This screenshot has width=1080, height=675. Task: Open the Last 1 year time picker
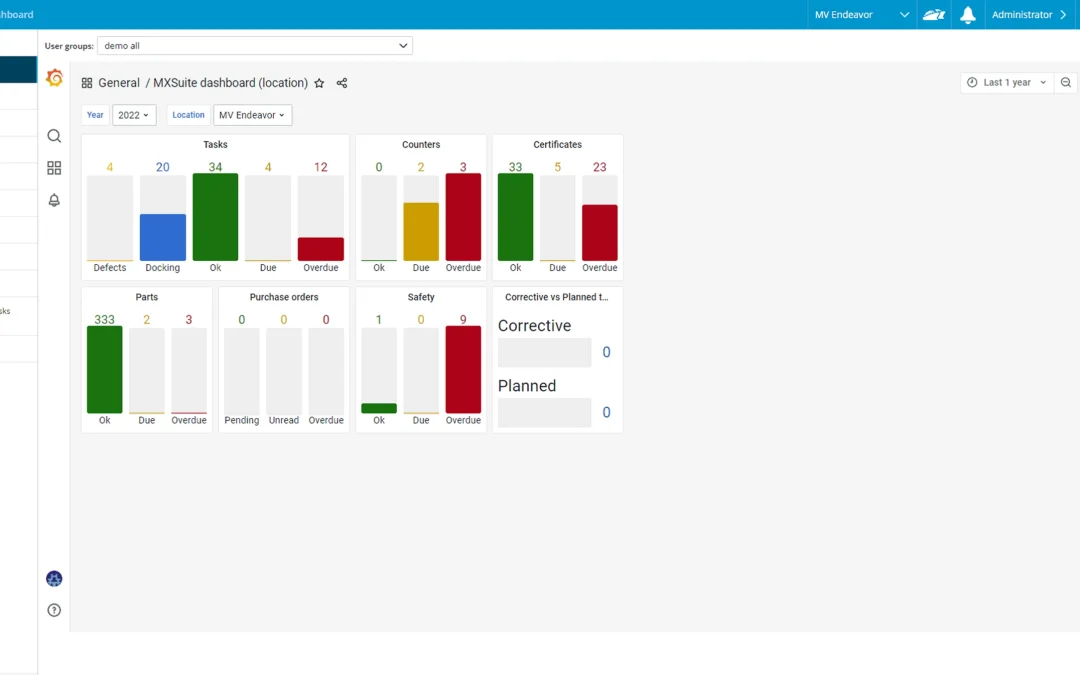point(1005,83)
